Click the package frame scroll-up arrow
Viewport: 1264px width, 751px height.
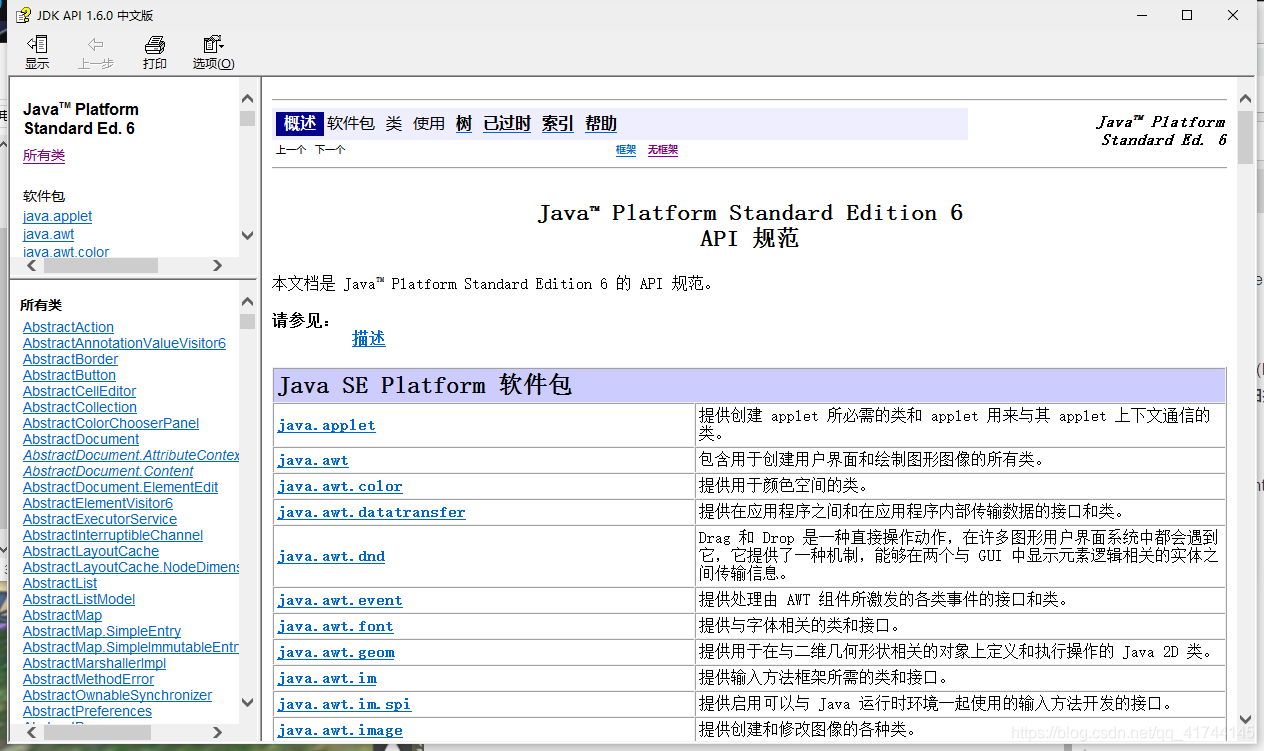(247, 98)
